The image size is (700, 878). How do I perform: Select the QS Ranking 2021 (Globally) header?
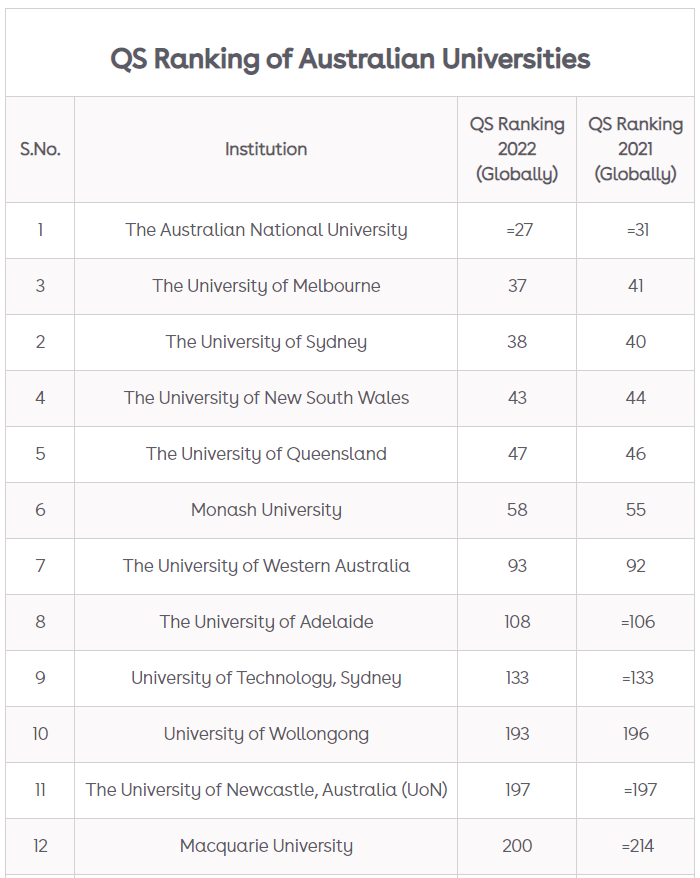636,149
